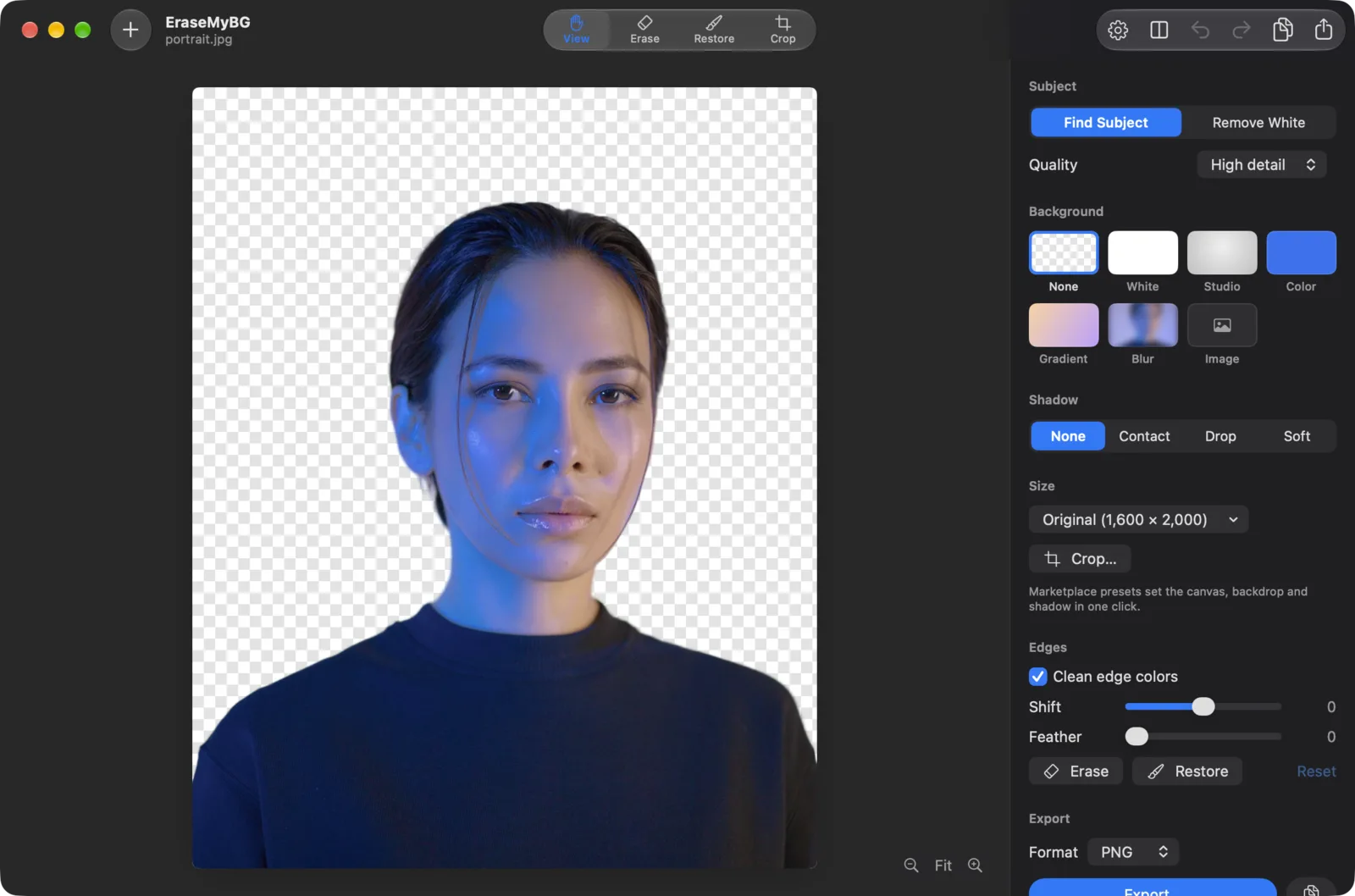The image size is (1355, 896).
Task: Select Studio background swatch
Action: tap(1222, 252)
